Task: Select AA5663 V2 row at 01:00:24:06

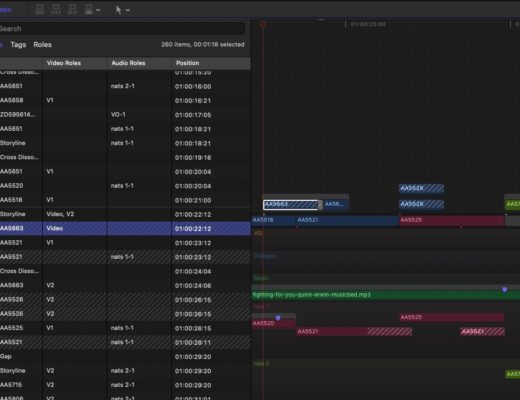Action: pyautogui.click(x=125, y=285)
